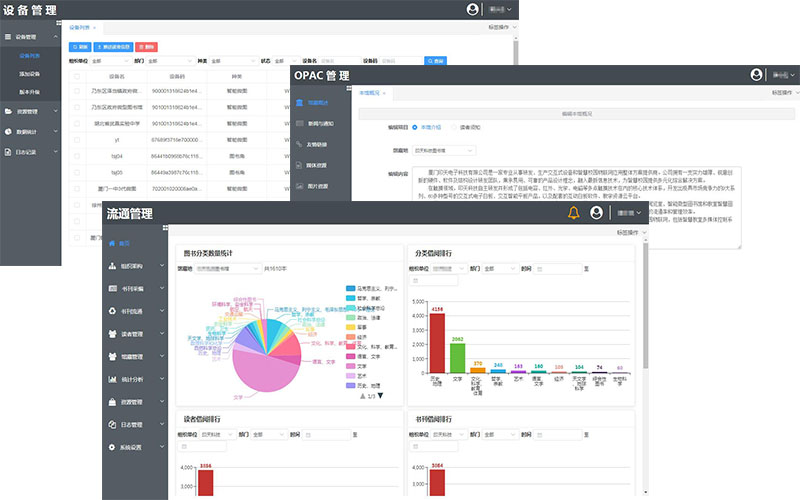Click 馆藏管理 icon in 流通管理 sidebar
800x500 pixels.
(112, 356)
